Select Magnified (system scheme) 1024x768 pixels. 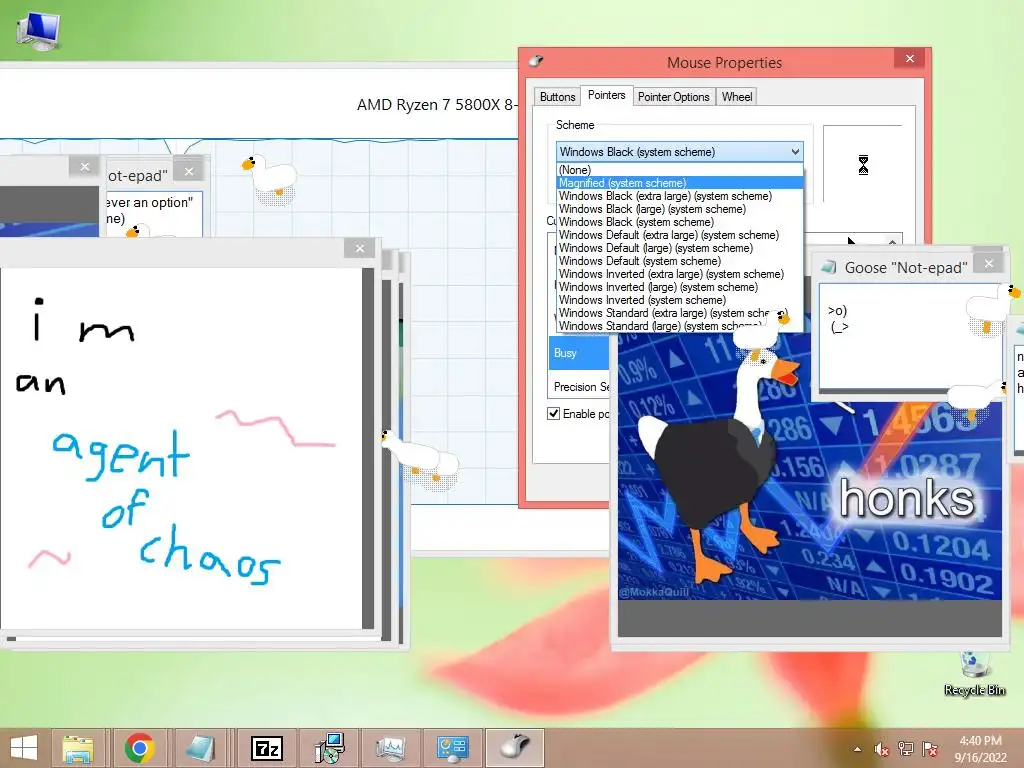coord(679,183)
